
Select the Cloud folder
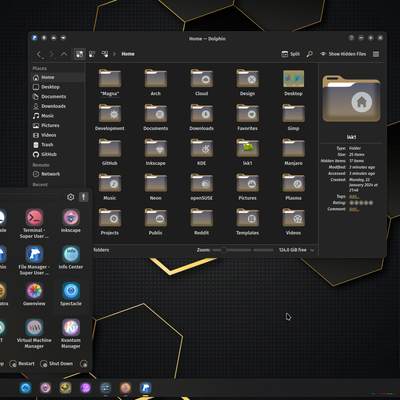[x=202, y=82]
